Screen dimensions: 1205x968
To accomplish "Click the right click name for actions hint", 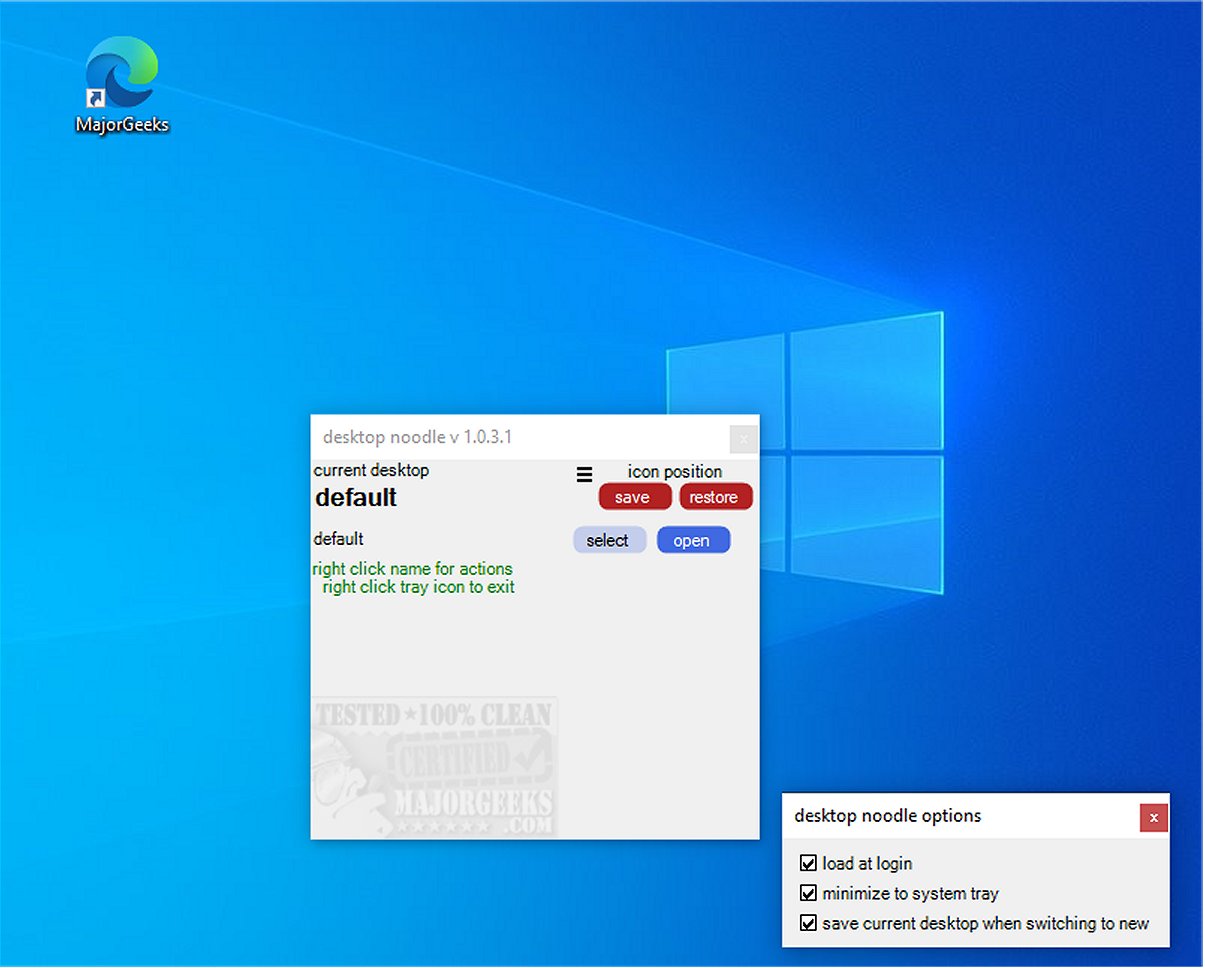I will (412, 569).
